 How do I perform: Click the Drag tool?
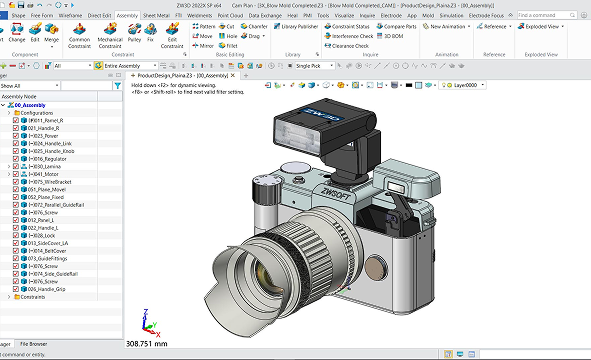pos(253,36)
